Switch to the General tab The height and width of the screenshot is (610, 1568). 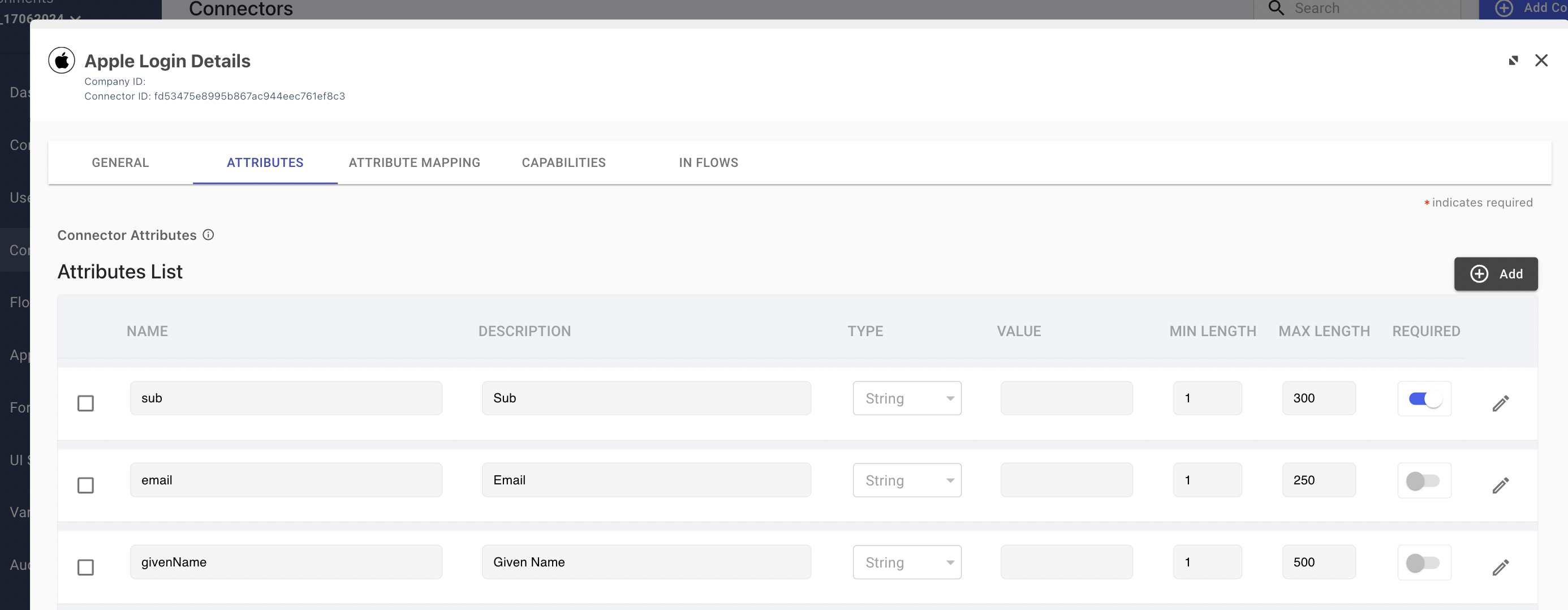click(120, 162)
